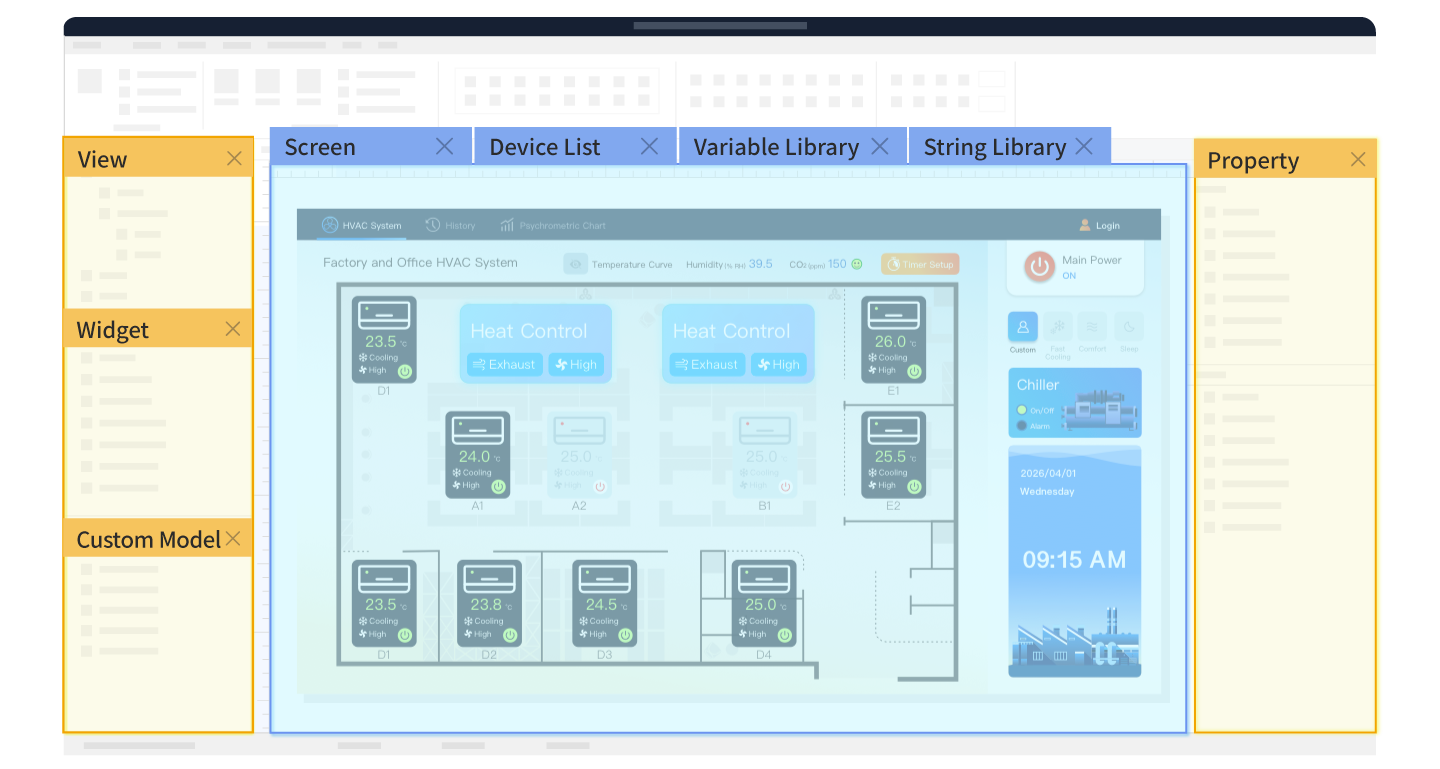Screen dimensions: 1440x769
Task: Click the Chiller Alarm indicator light
Action: (x=1021, y=426)
